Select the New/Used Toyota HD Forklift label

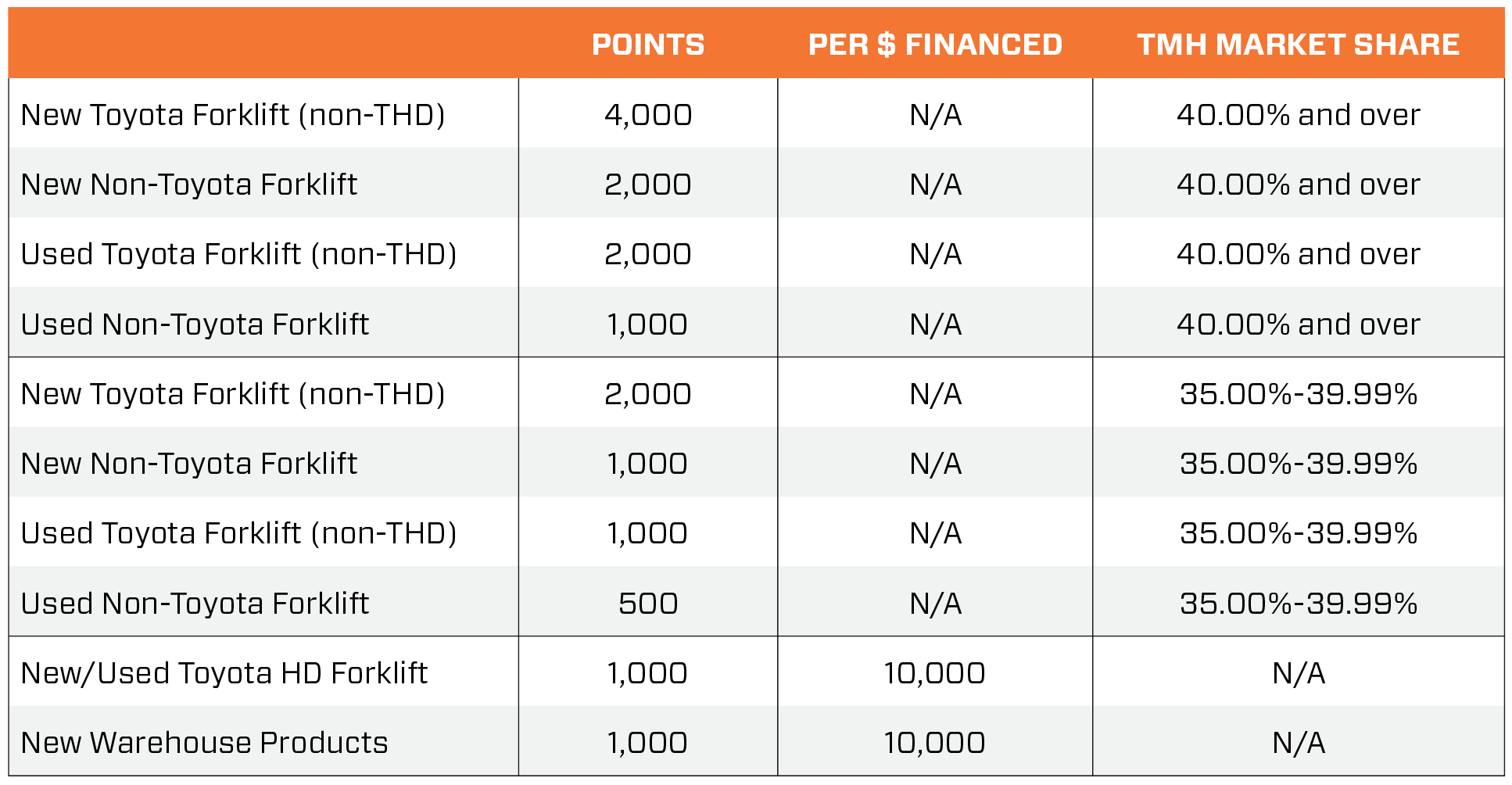[x=224, y=673]
